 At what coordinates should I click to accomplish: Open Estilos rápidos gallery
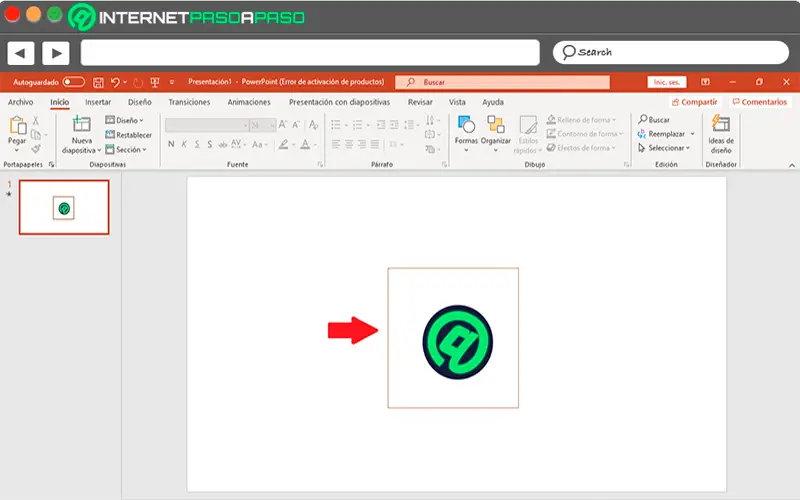pos(528,135)
